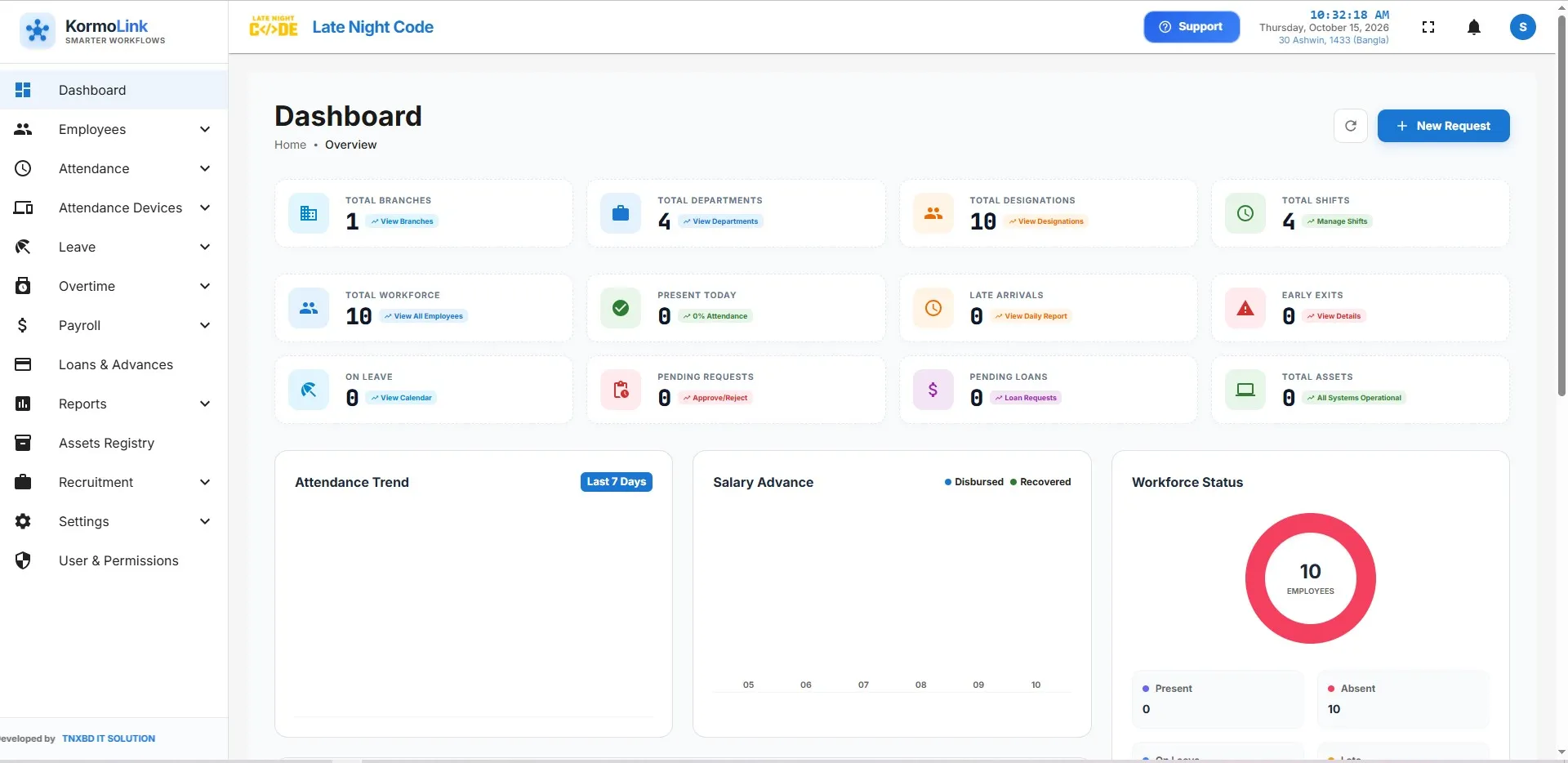Click the Late Night Code logo

pyautogui.click(x=274, y=27)
